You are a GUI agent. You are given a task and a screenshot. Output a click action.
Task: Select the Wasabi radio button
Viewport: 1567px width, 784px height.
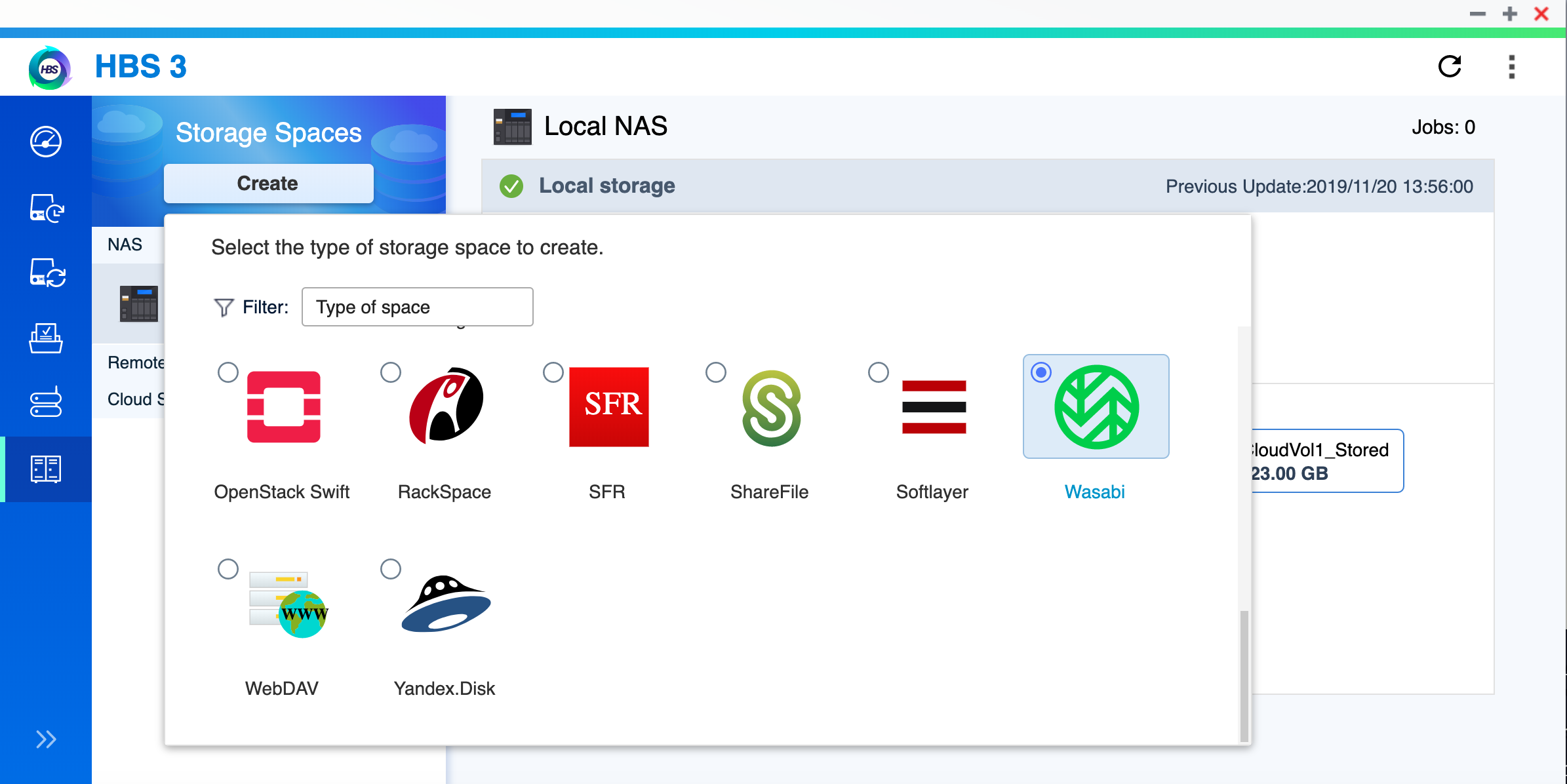pos(1041,372)
